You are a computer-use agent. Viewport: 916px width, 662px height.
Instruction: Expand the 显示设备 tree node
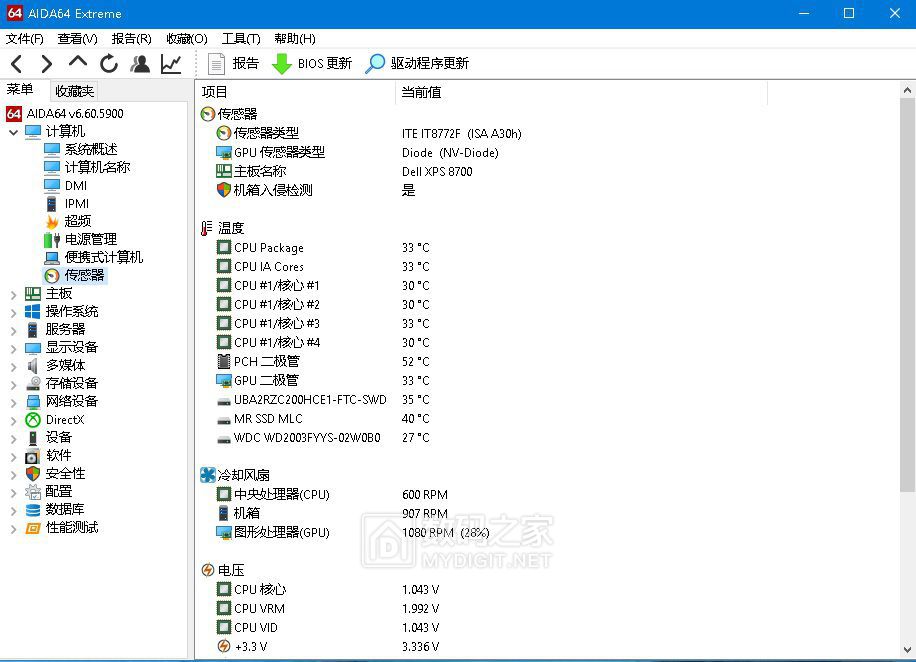(13, 349)
